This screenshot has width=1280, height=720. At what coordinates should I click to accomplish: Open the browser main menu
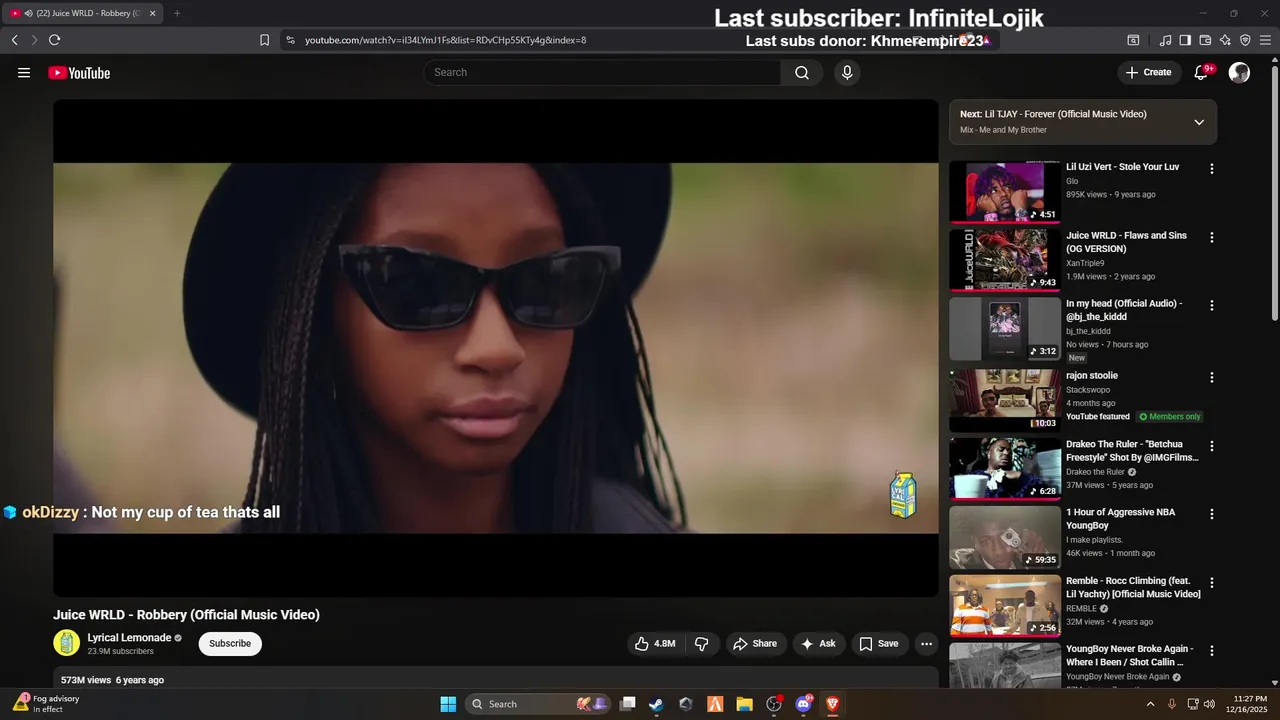[x=1266, y=40]
